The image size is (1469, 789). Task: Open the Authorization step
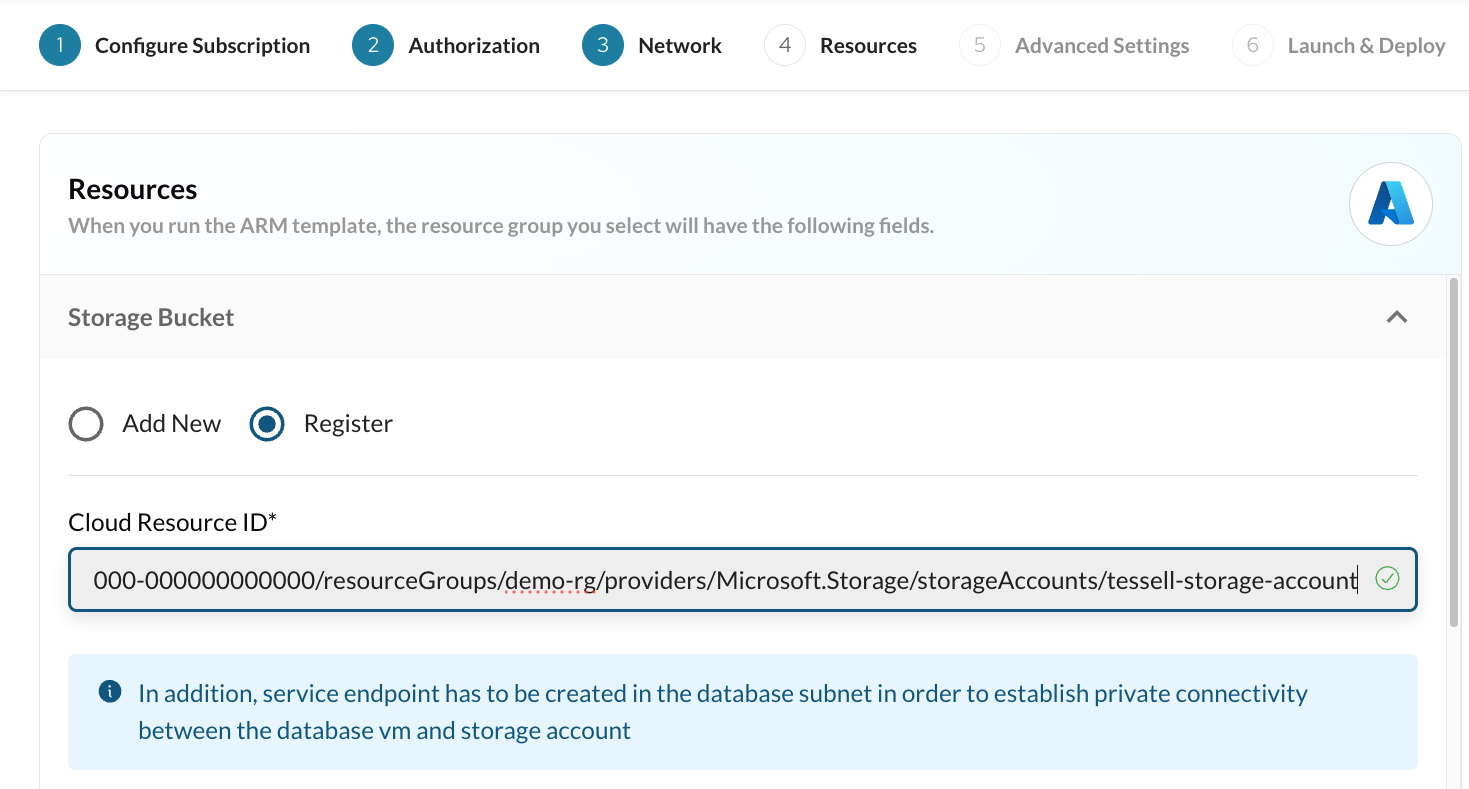coord(474,46)
